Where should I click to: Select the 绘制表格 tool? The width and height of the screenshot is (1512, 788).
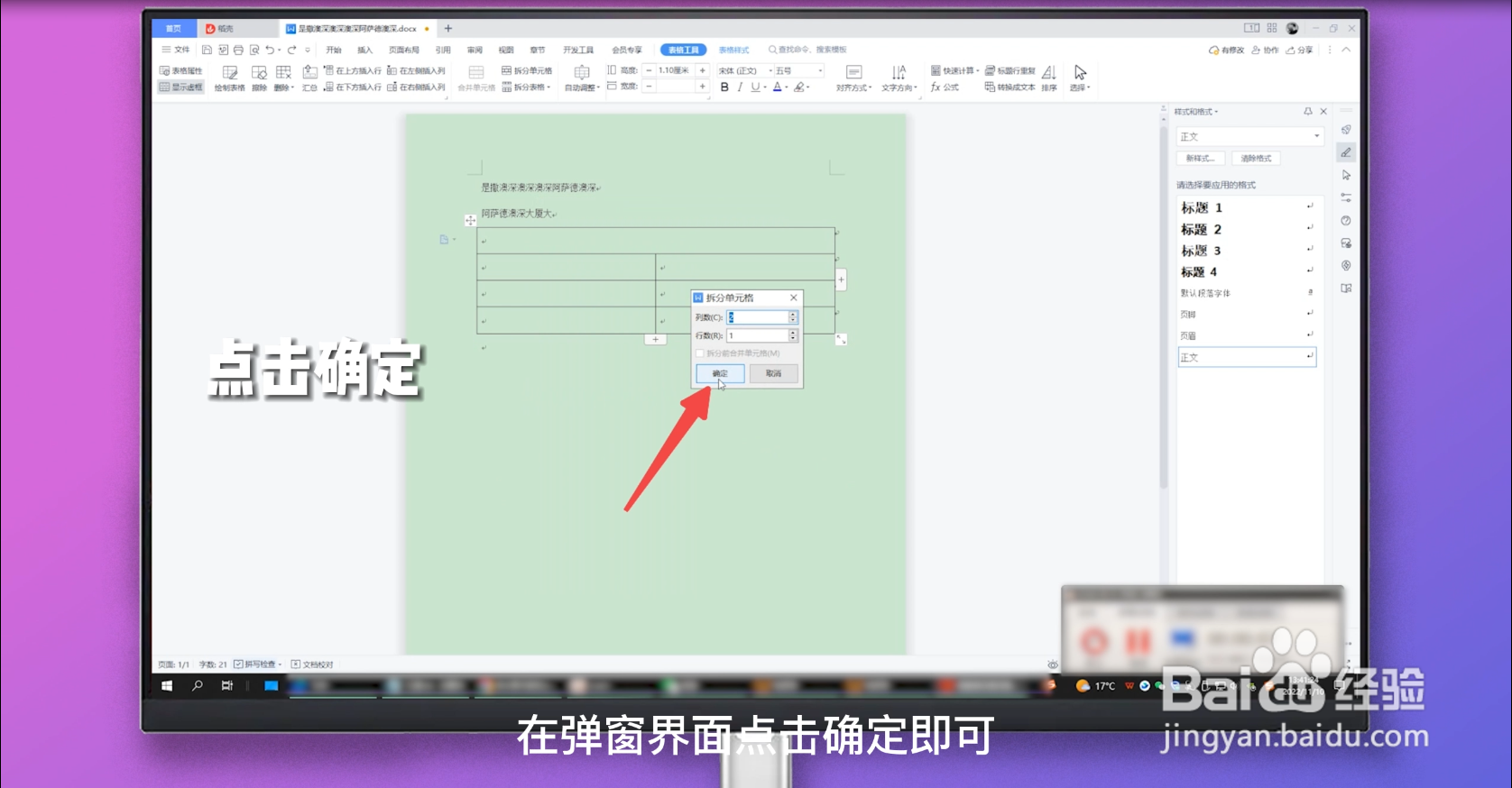[230, 78]
